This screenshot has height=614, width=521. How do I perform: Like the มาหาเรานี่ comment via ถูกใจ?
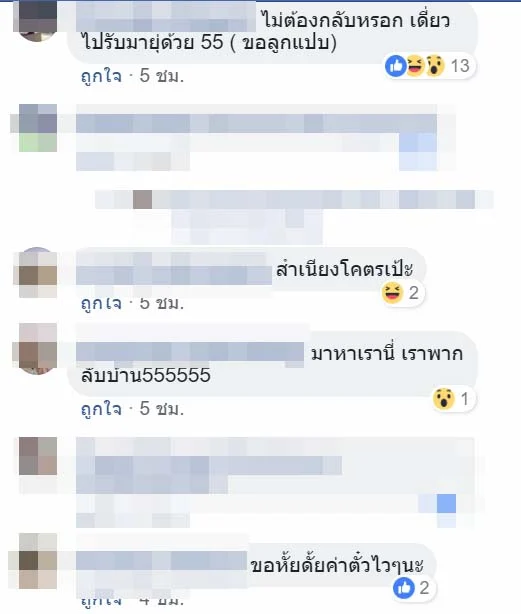pos(101,409)
